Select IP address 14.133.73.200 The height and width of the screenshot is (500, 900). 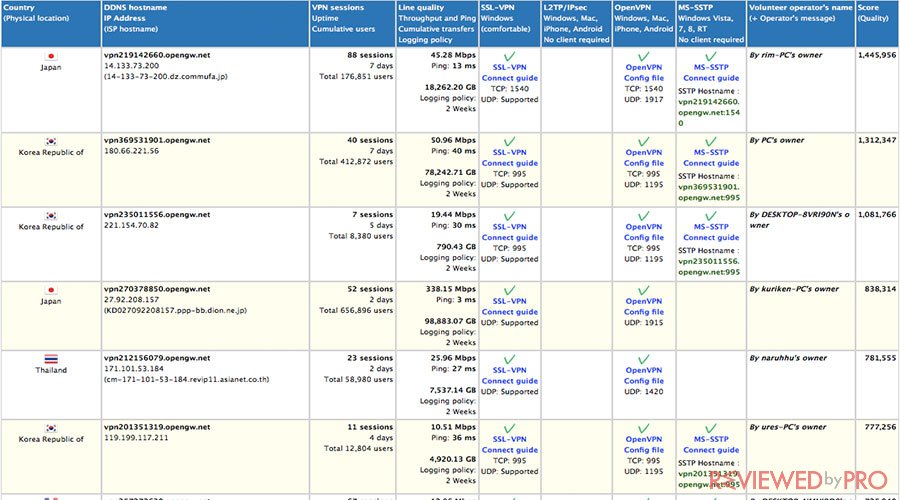(131, 66)
